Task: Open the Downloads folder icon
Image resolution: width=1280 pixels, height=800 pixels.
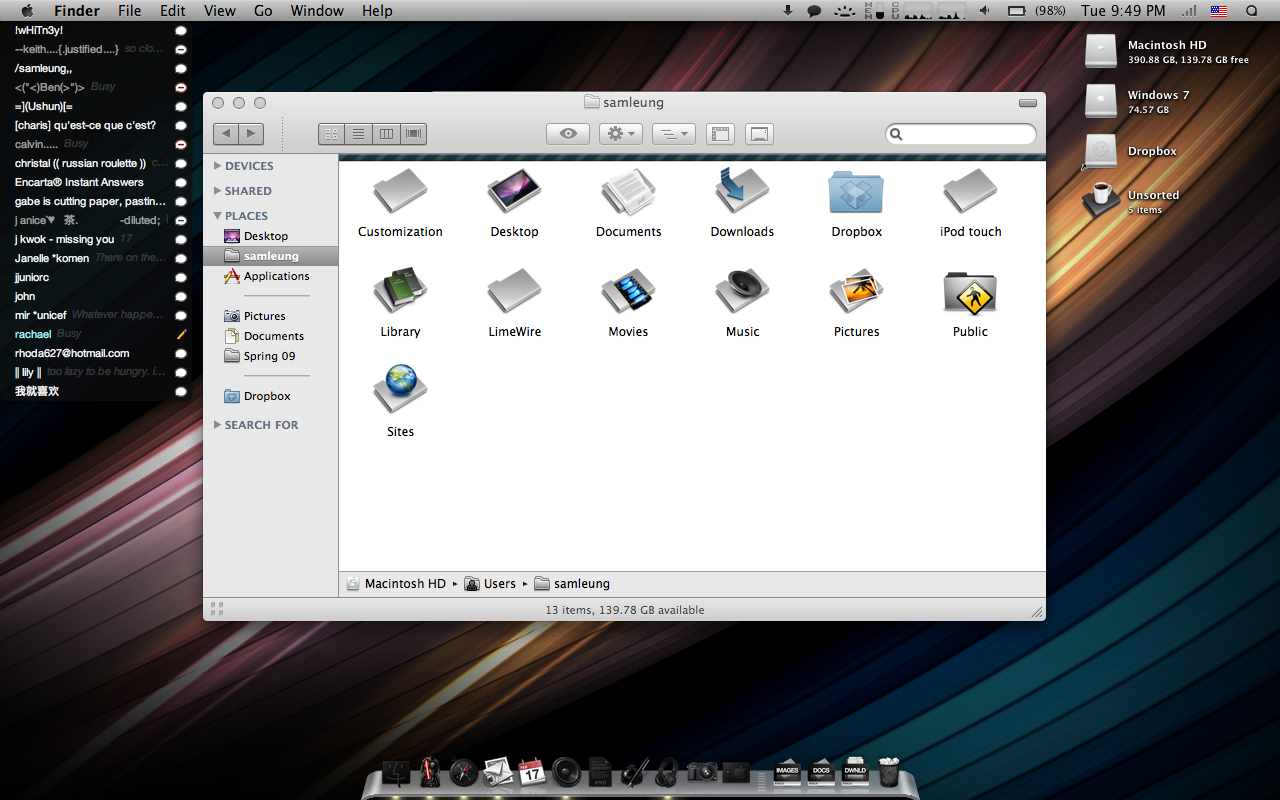Action: [x=742, y=192]
